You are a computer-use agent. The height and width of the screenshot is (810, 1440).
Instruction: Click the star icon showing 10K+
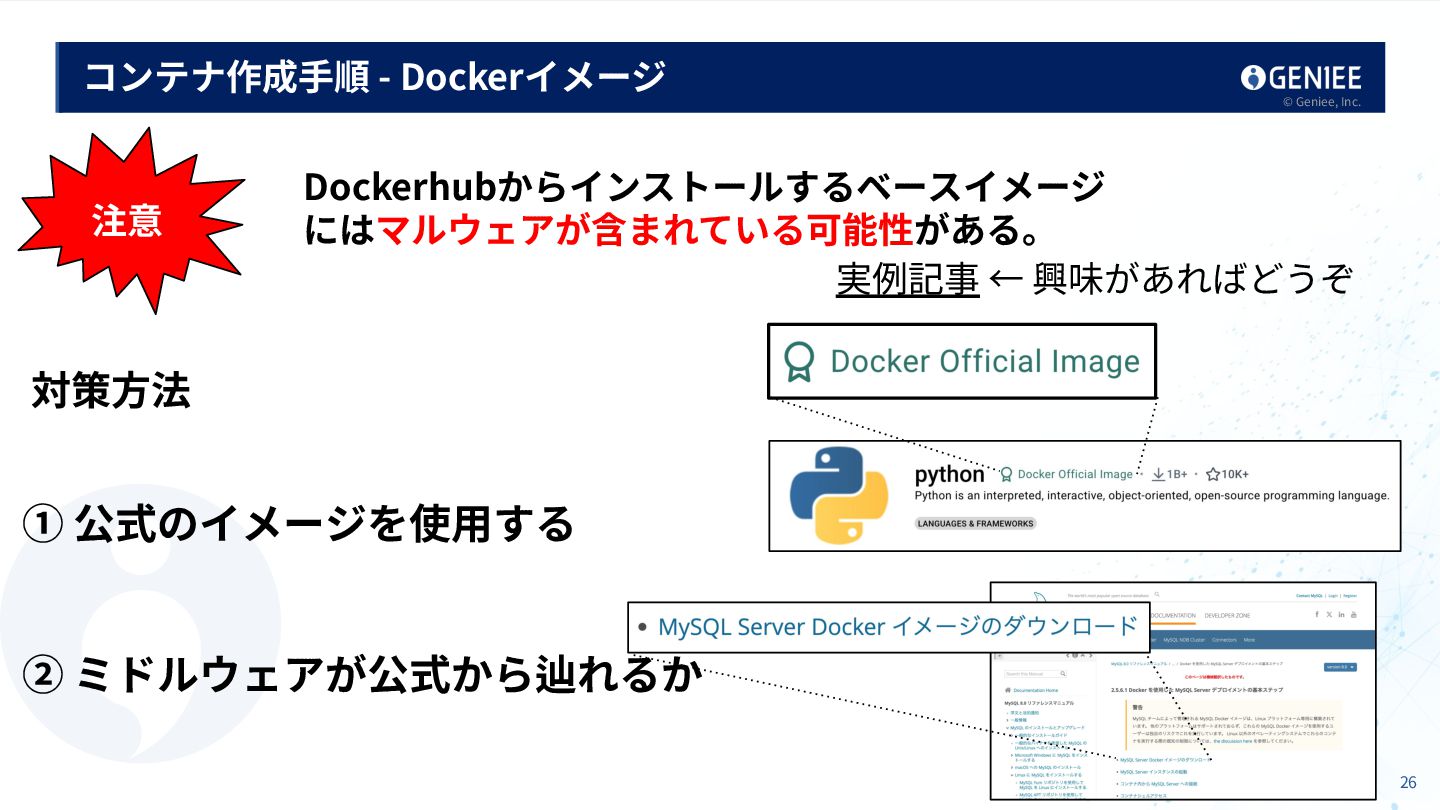click(x=1213, y=474)
